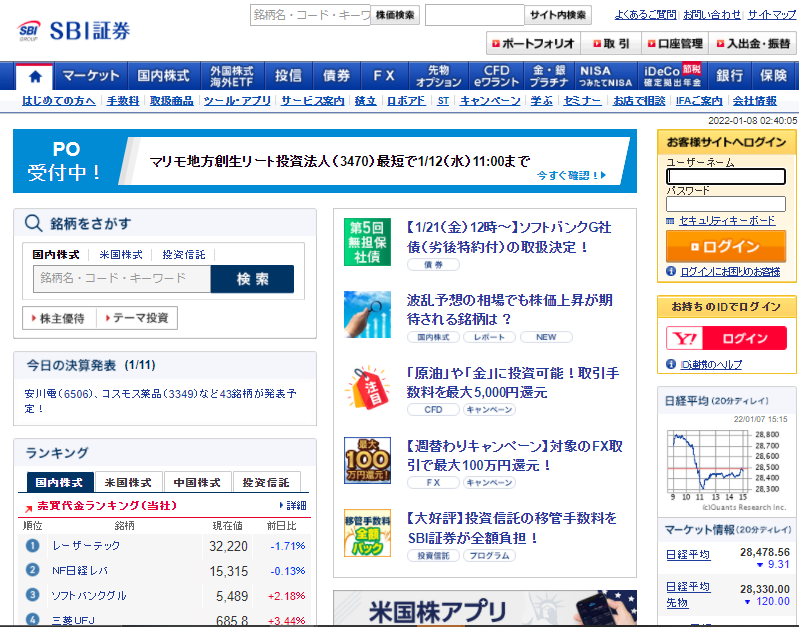Screen dimensions: 799x627
Task: Click the 移管手数料全額バック image
Action: 367,533
